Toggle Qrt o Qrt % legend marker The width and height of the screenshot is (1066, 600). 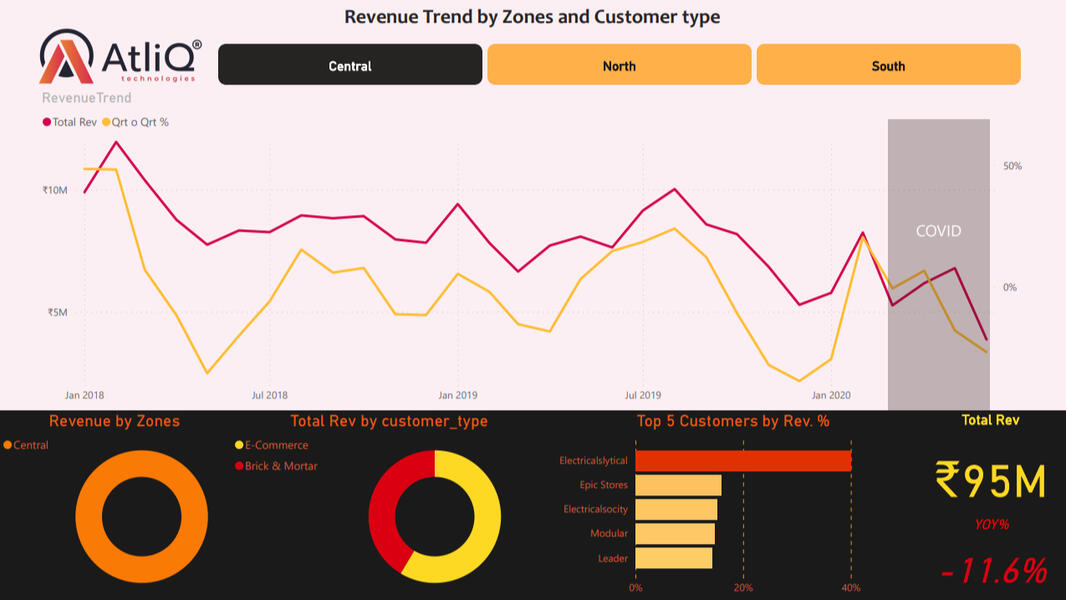coord(106,122)
